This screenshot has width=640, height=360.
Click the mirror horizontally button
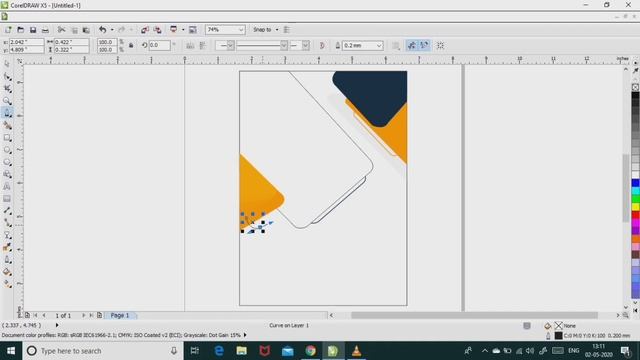coord(190,46)
